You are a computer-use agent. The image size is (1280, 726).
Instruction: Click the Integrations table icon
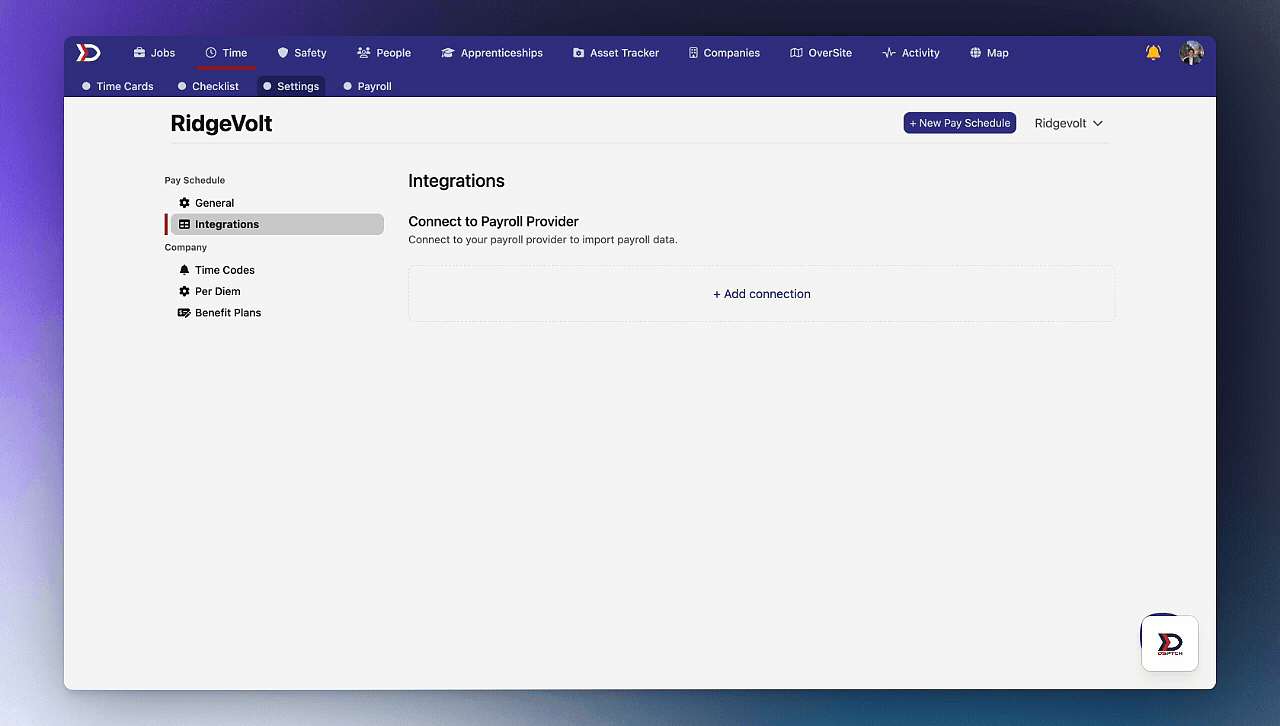coord(184,224)
